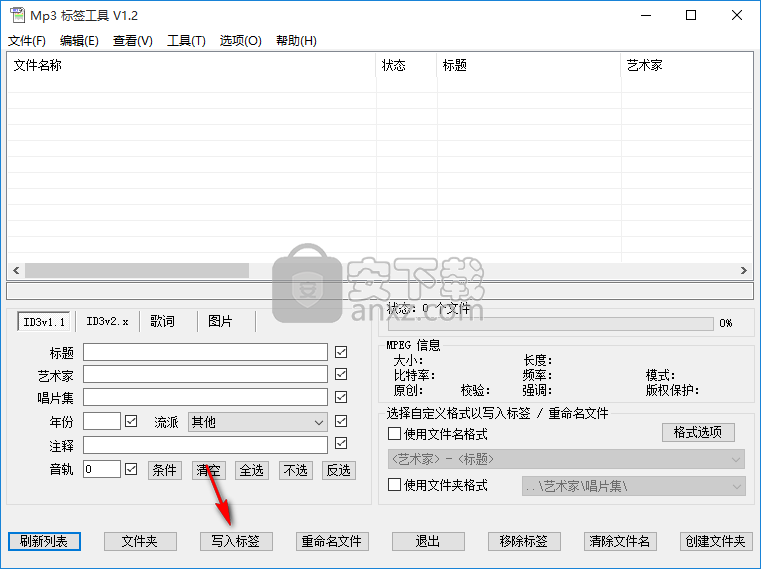Sort list by 文件名称 column header
Image resolution: width=761 pixels, height=569 pixels.
pos(192,65)
